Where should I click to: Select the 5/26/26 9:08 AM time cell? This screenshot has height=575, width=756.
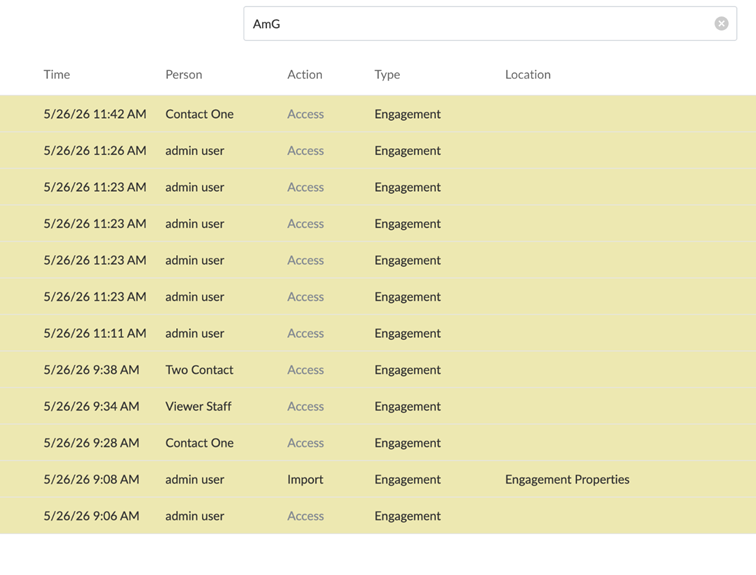[92, 480]
